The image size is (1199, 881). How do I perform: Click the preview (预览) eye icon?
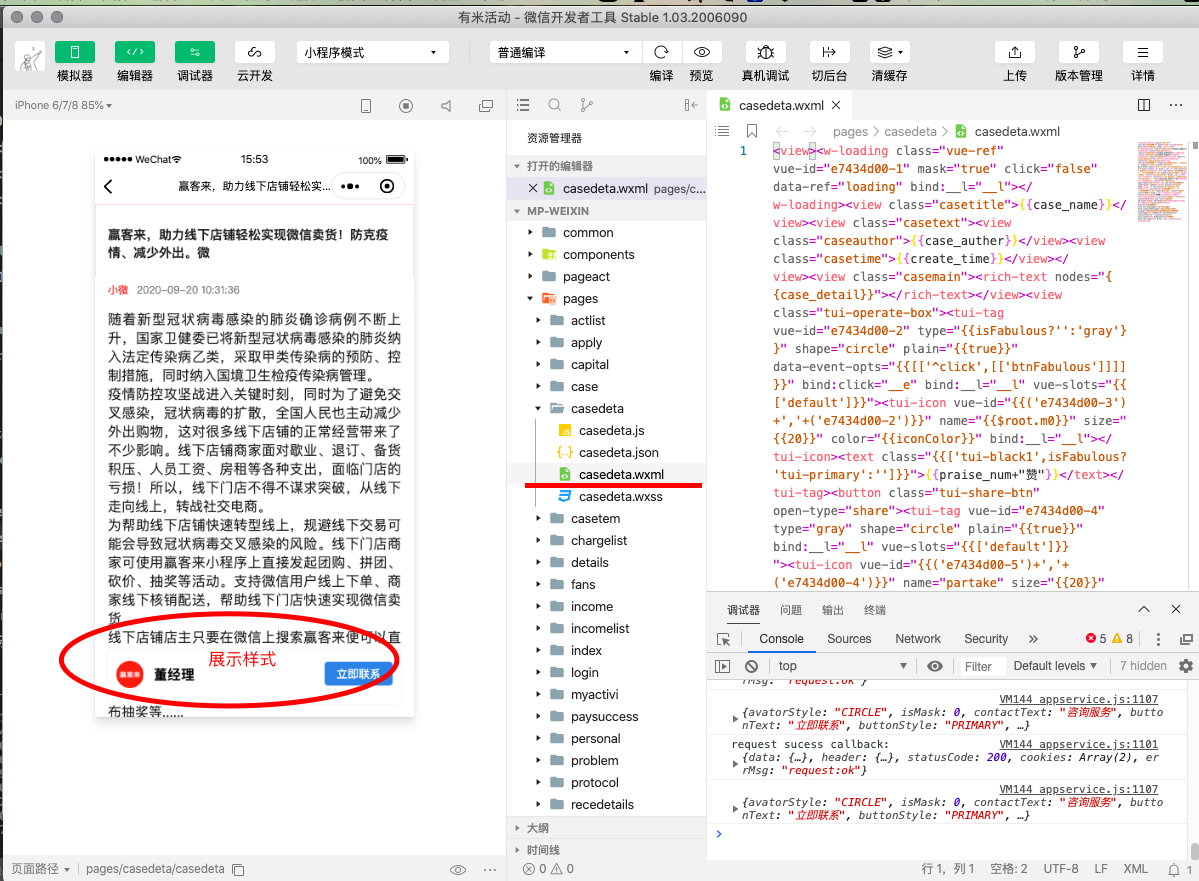(701, 52)
